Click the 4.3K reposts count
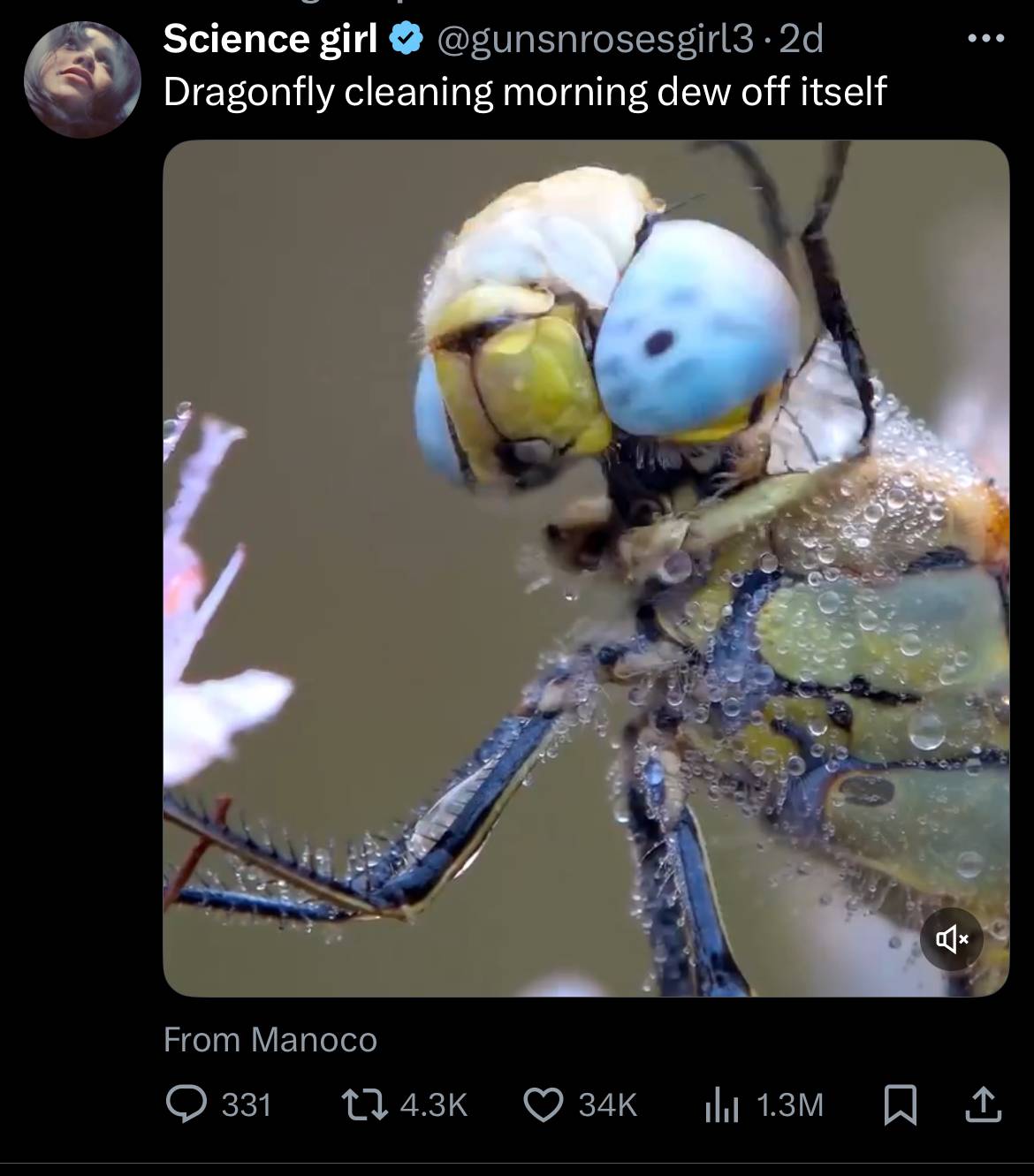This screenshot has width=1034, height=1176. click(x=433, y=1105)
